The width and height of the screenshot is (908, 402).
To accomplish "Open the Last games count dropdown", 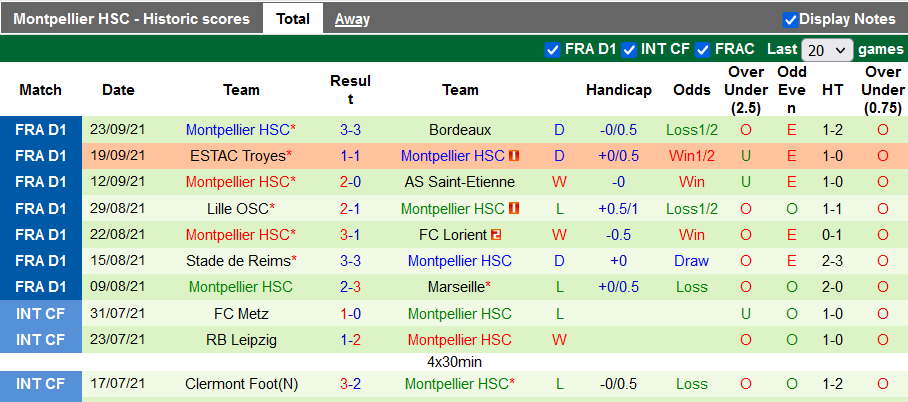I will click(x=827, y=49).
